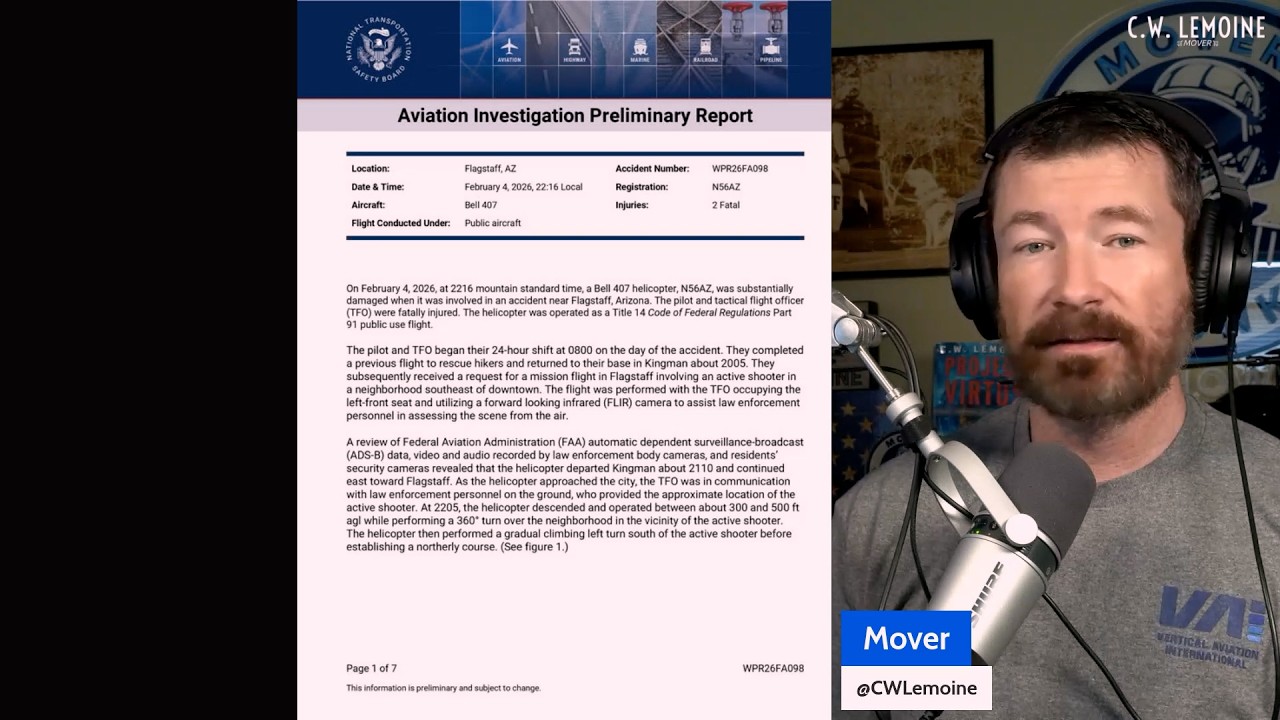Viewport: 1280px width, 720px height.
Task: Click the '2 Fatal' injuries value
Action: 726,205
